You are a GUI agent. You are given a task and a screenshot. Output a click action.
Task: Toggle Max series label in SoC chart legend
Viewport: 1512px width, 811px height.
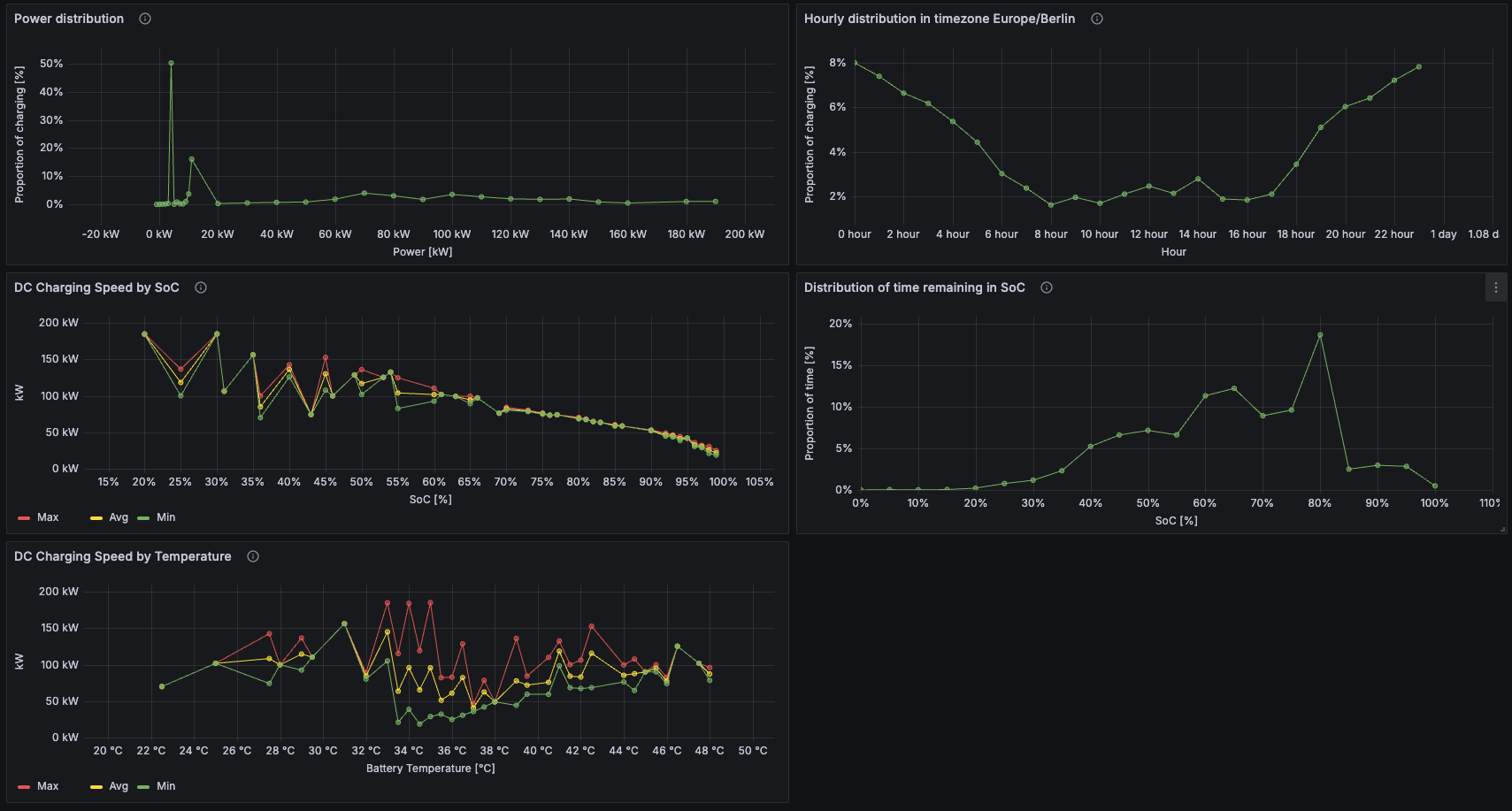coord(48,517)
